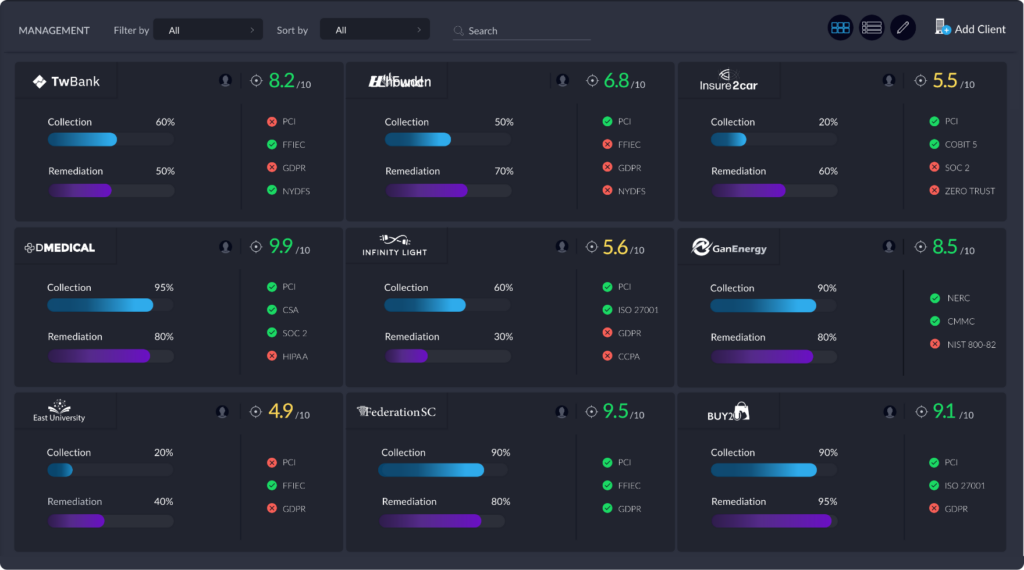Click the target icon beside BUY2 score 9.1
1024x570 pixels.
coord(921,411)
